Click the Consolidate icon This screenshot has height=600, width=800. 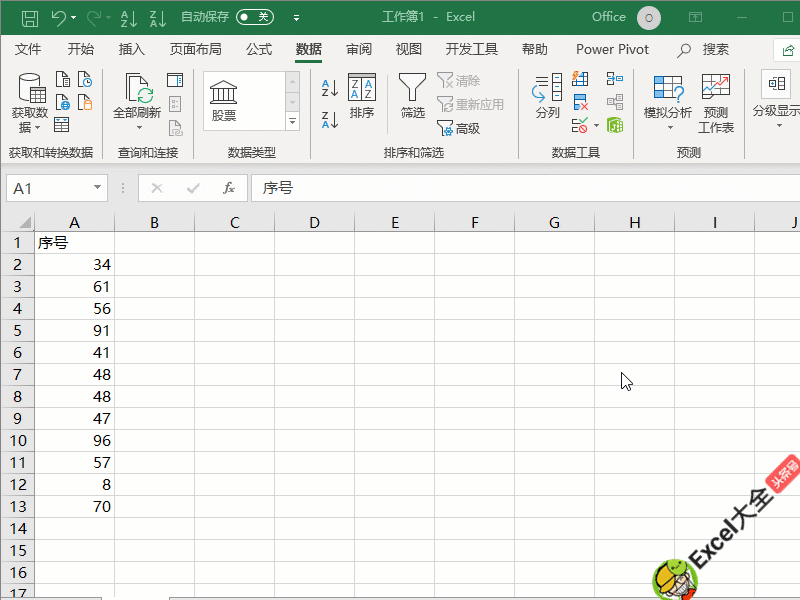(x=615, y=79)
